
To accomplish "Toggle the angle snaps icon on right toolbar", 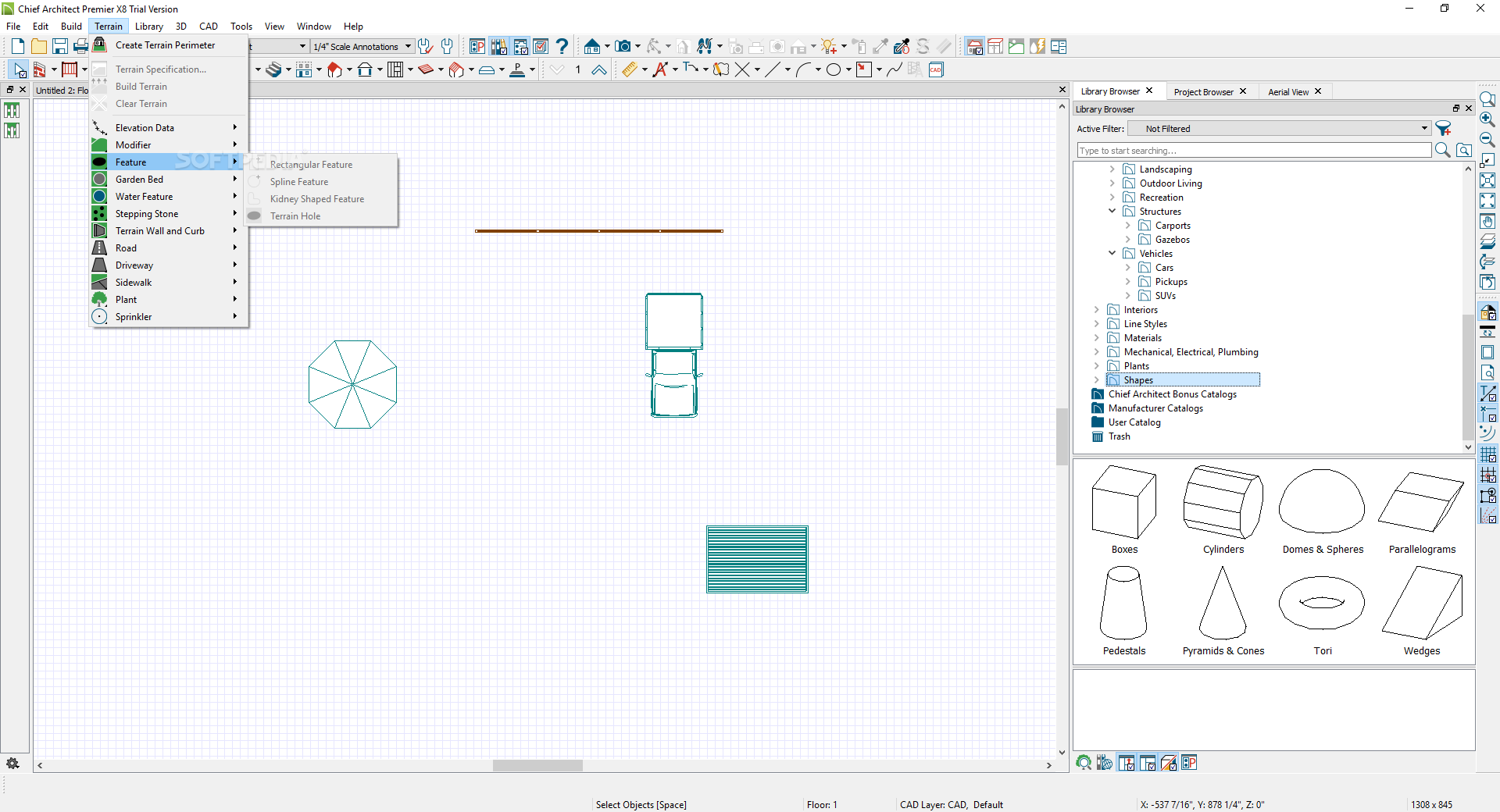I will (x=1488, y=515).
